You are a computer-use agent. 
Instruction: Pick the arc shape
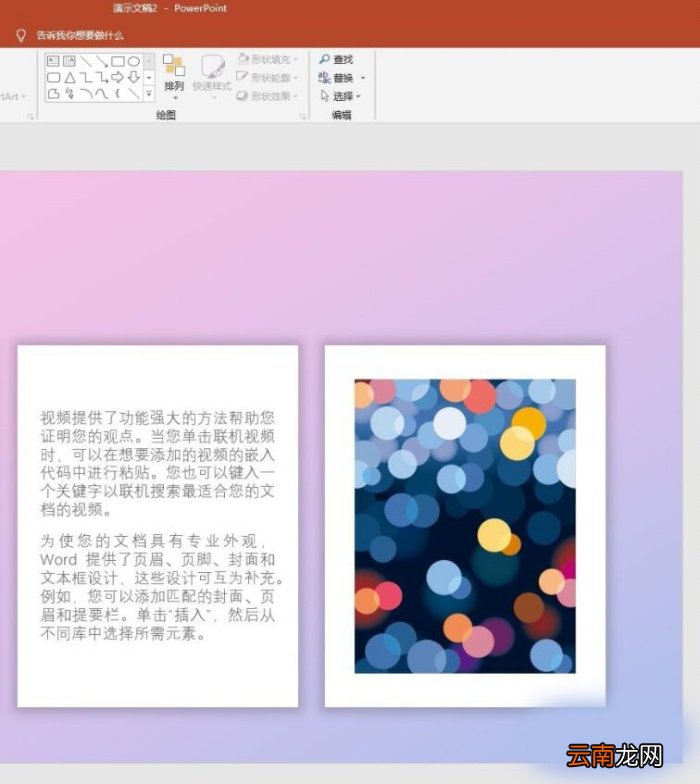(x=86, y=94)
